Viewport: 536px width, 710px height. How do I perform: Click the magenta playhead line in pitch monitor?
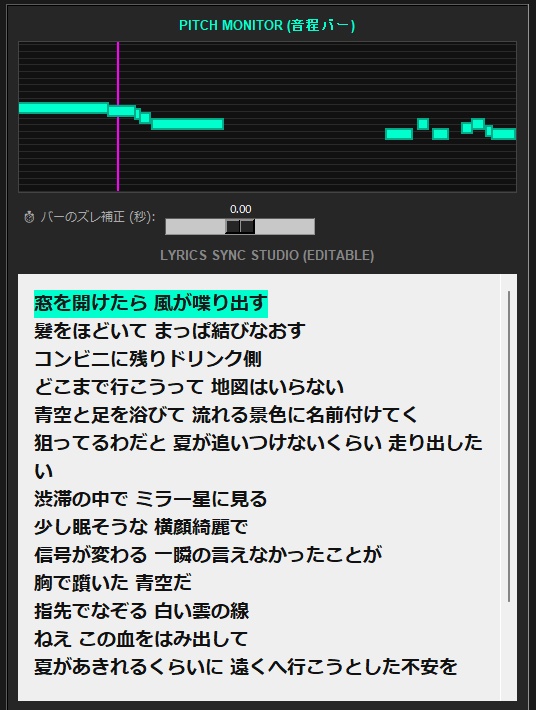(118, 116)
